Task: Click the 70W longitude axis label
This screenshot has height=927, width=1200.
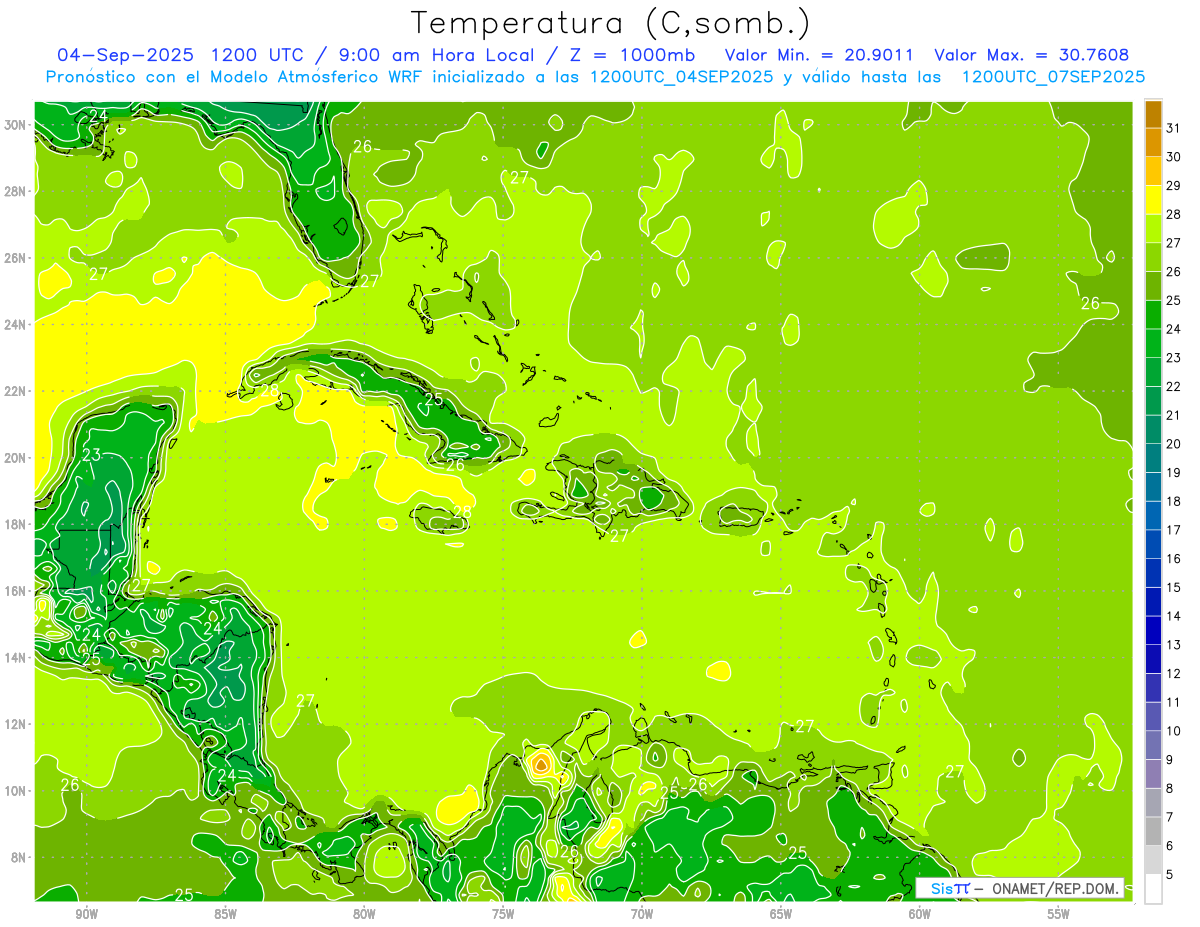Action: 642,914
